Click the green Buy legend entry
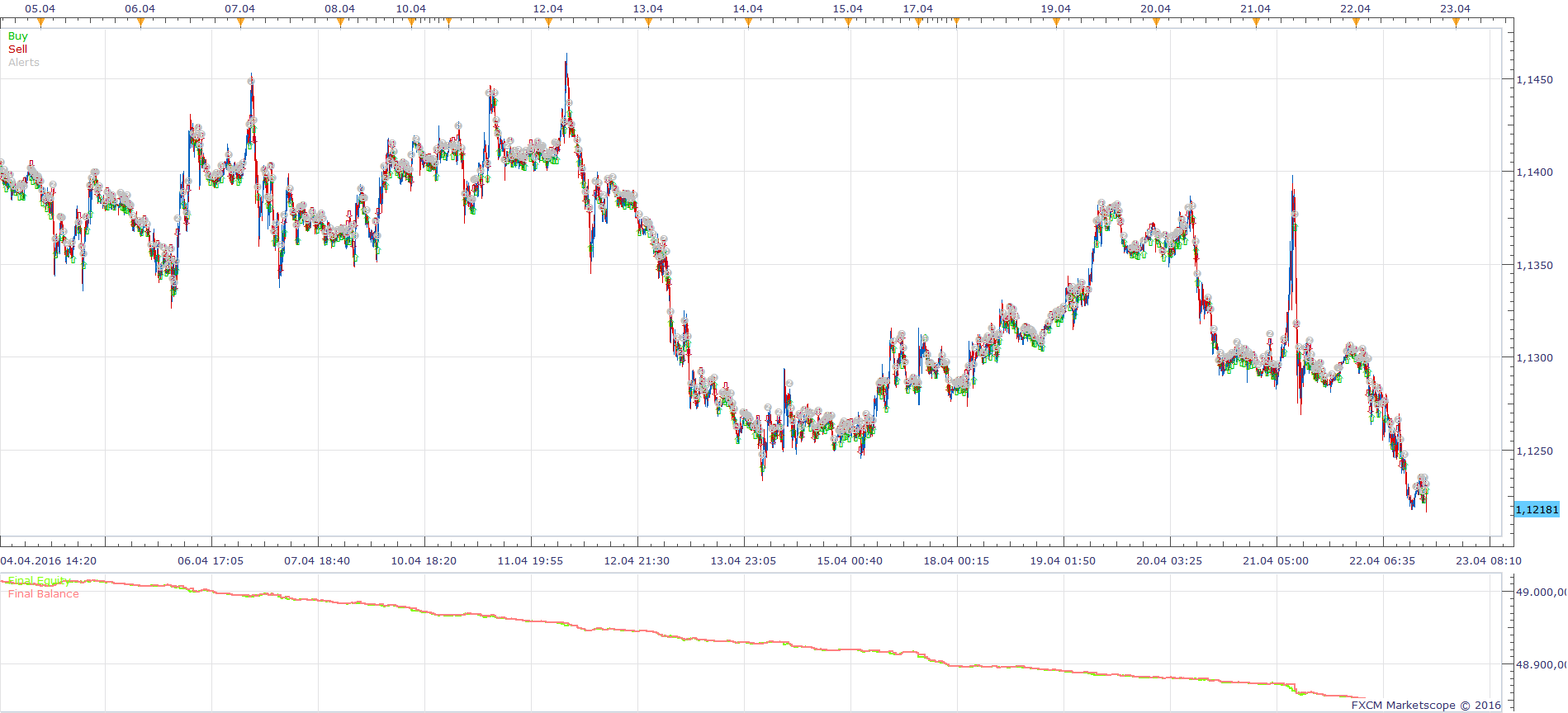 18,35
